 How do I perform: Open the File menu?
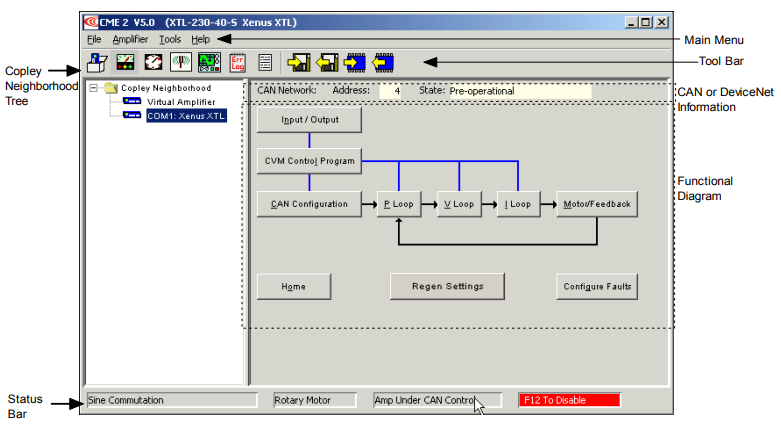(94, 39)
